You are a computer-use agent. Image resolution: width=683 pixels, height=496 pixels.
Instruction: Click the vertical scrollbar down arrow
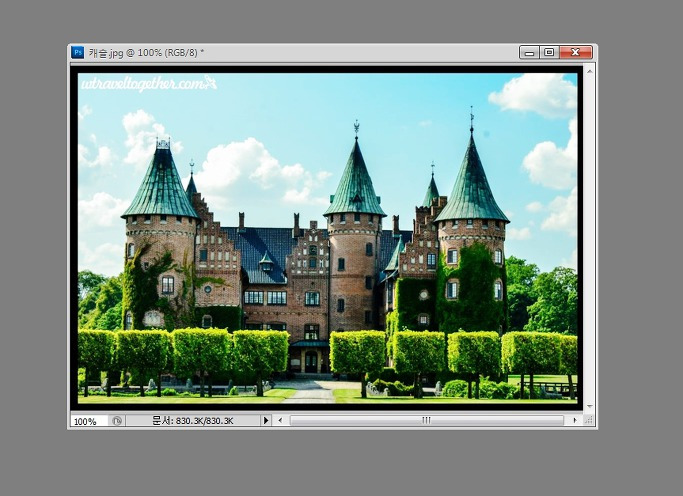click(x=589, y=406)
